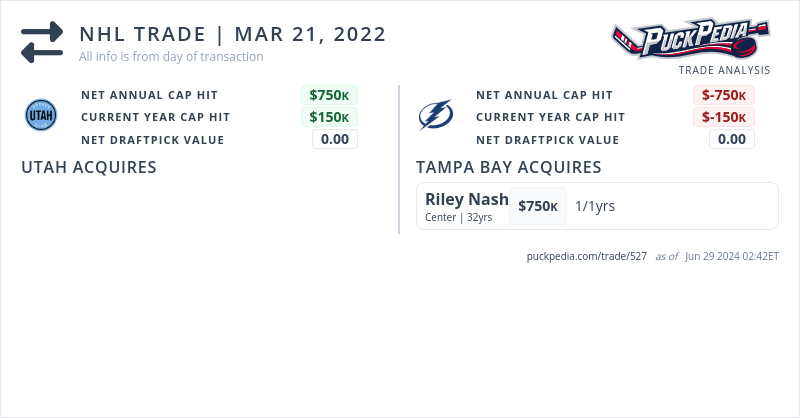800x418 pixels.
Task: Click Tampa Bay's 0.00 net draftpick value
Action: click(732, 139)
